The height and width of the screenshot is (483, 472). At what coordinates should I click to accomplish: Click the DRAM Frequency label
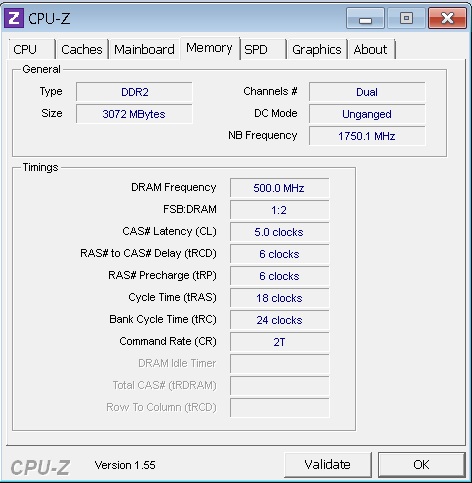(x=174, y=188)
